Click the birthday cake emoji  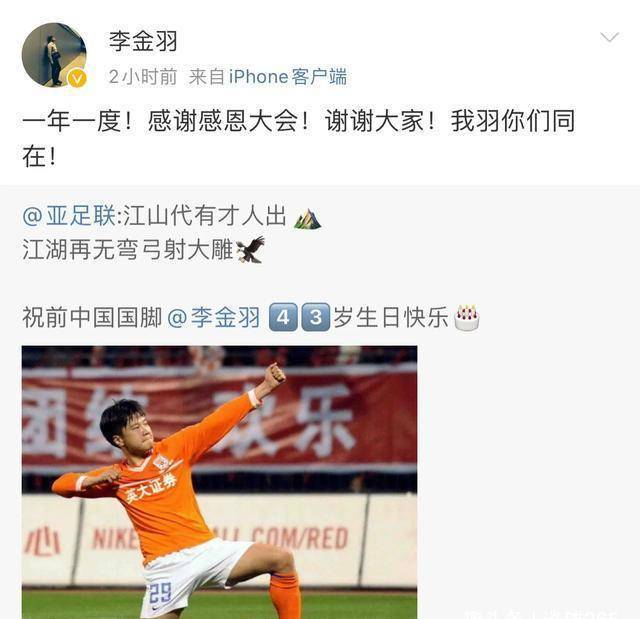pyautogui.click(x=467, y=317)
